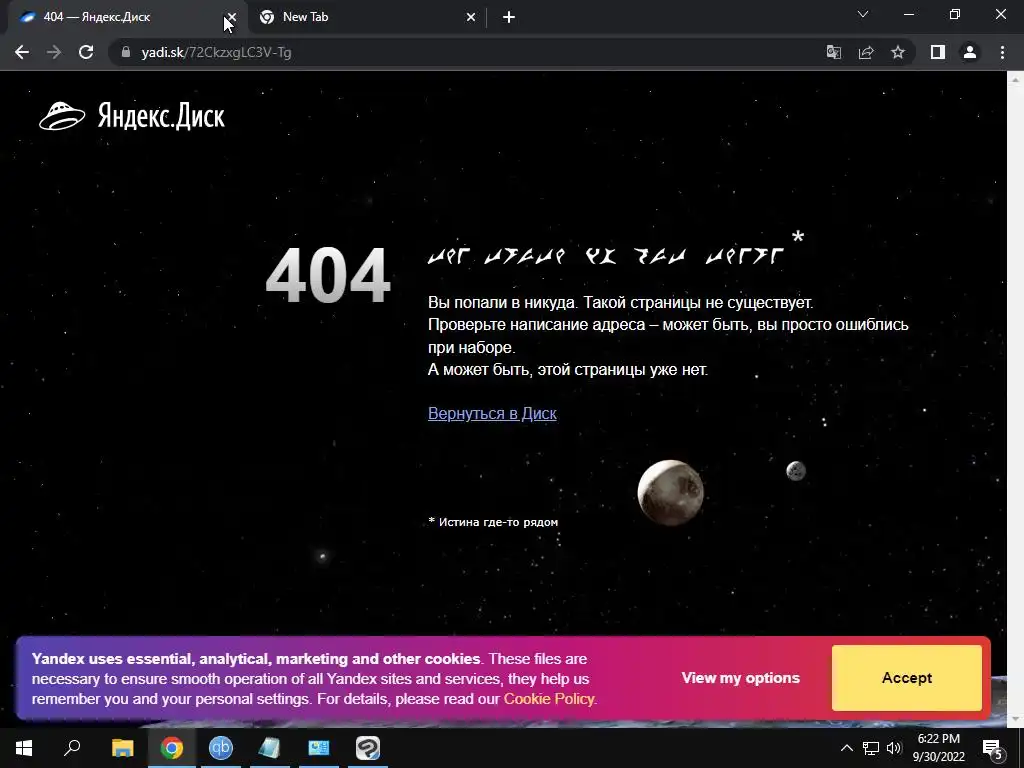Open File Explorer from taskbar
The width and height of the screenshot is (1024, 768).
tap(122, 748)
